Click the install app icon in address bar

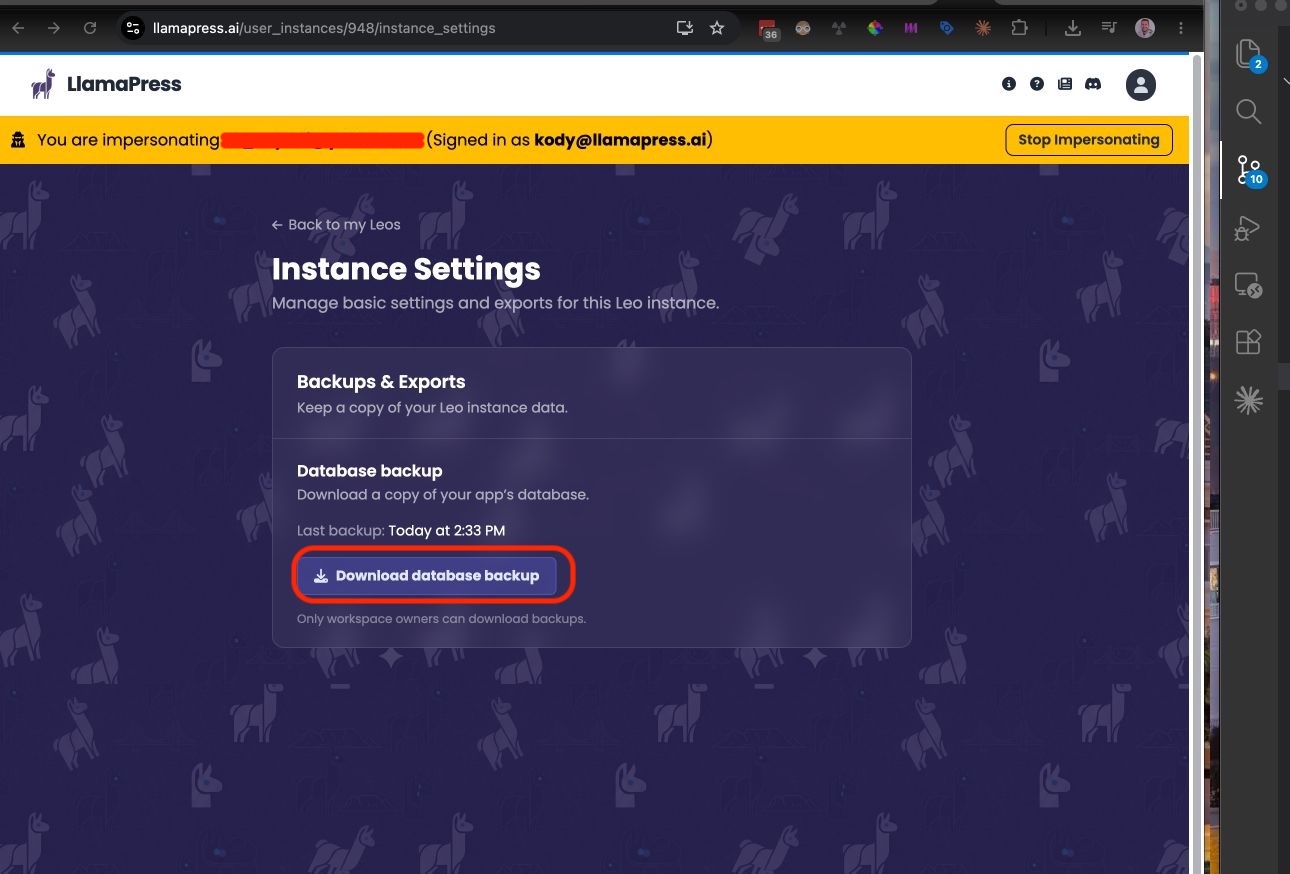click(x=685, y=28)
